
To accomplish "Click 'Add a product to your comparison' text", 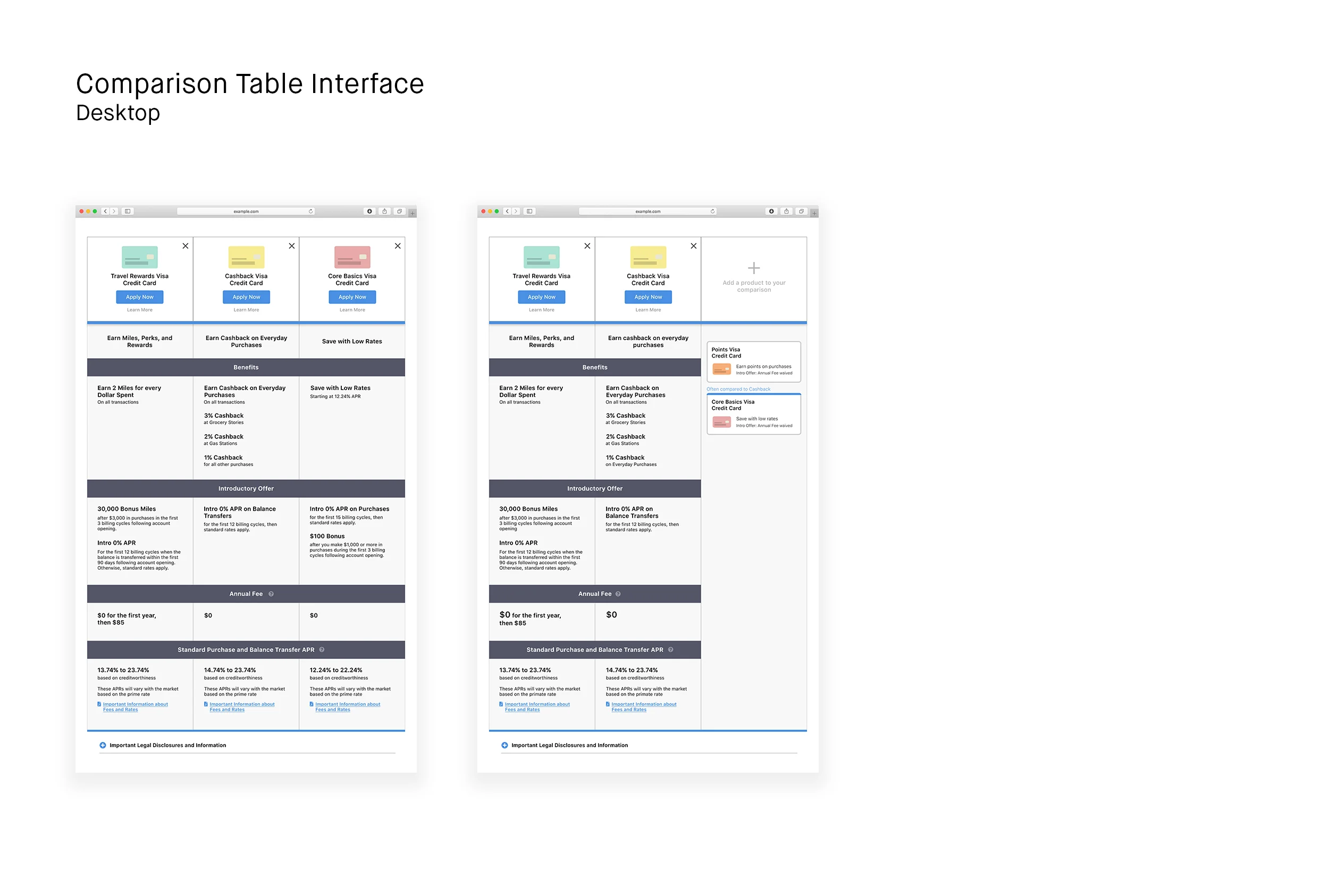I will (754, 286).
